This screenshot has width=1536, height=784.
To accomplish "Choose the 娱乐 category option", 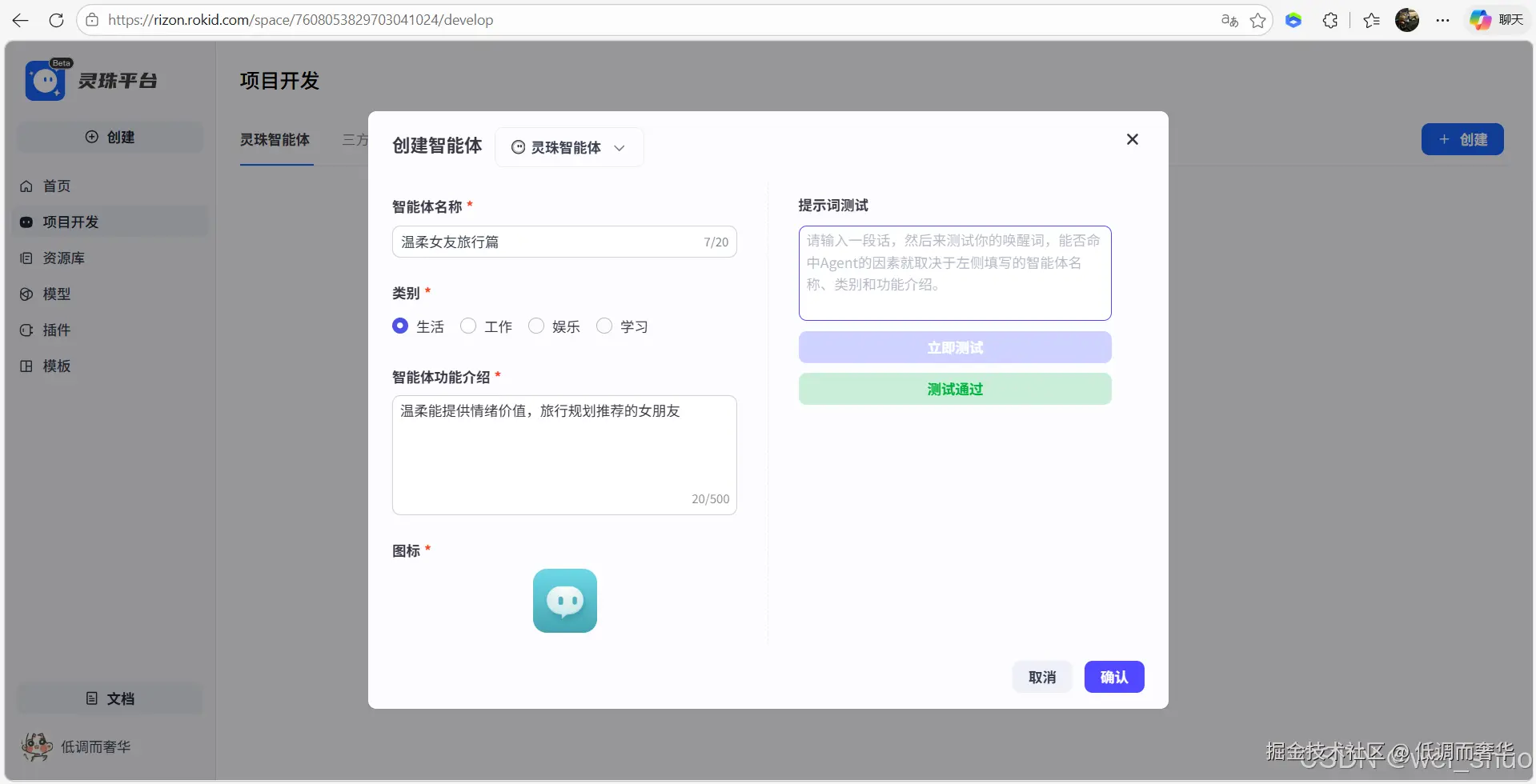I will [x=536, y=326].
